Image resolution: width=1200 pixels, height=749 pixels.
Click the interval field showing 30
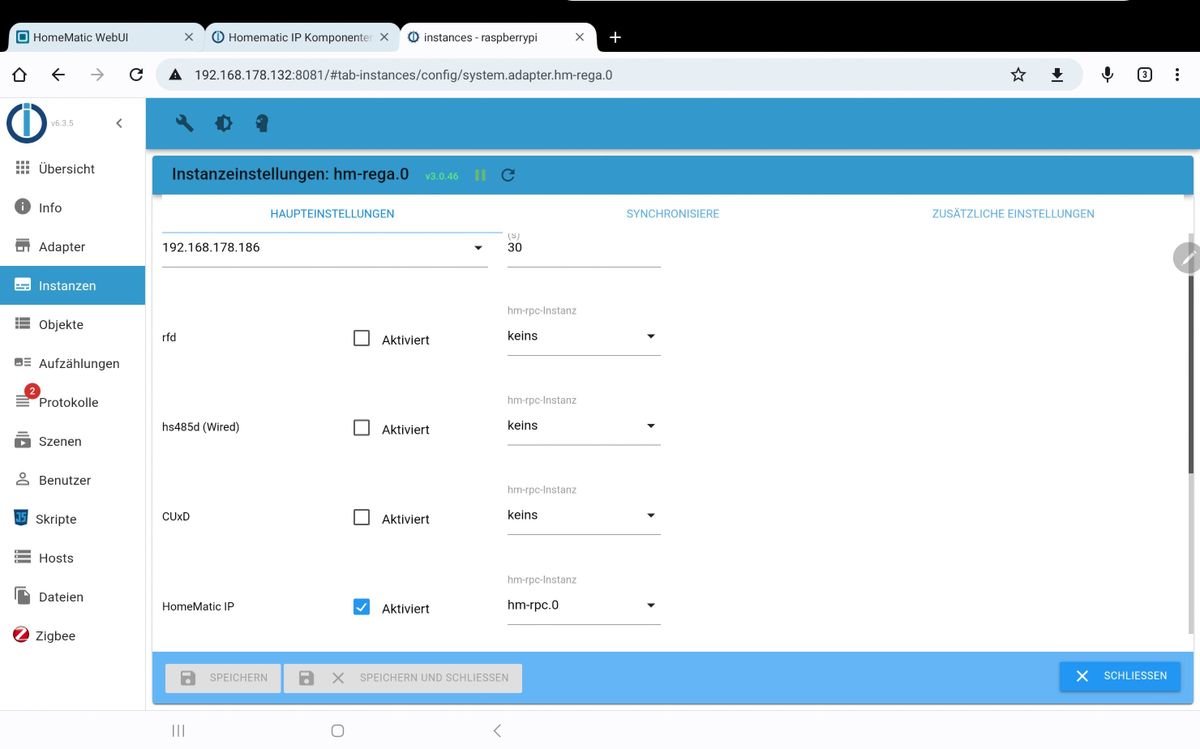[584, 248]
